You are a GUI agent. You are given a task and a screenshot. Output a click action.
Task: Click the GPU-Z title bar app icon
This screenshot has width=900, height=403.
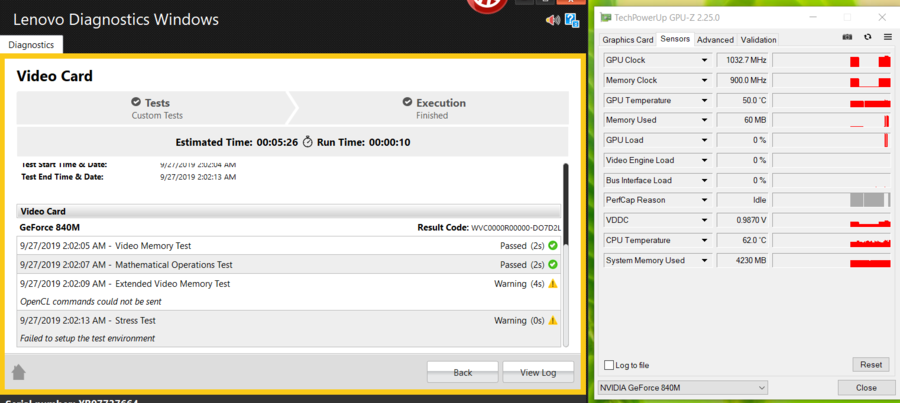606,17
